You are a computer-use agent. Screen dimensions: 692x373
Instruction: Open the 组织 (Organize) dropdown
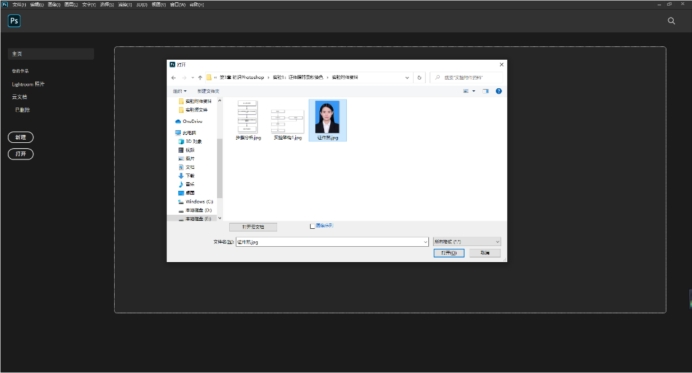pyautogui.click(x=180, y=91)
